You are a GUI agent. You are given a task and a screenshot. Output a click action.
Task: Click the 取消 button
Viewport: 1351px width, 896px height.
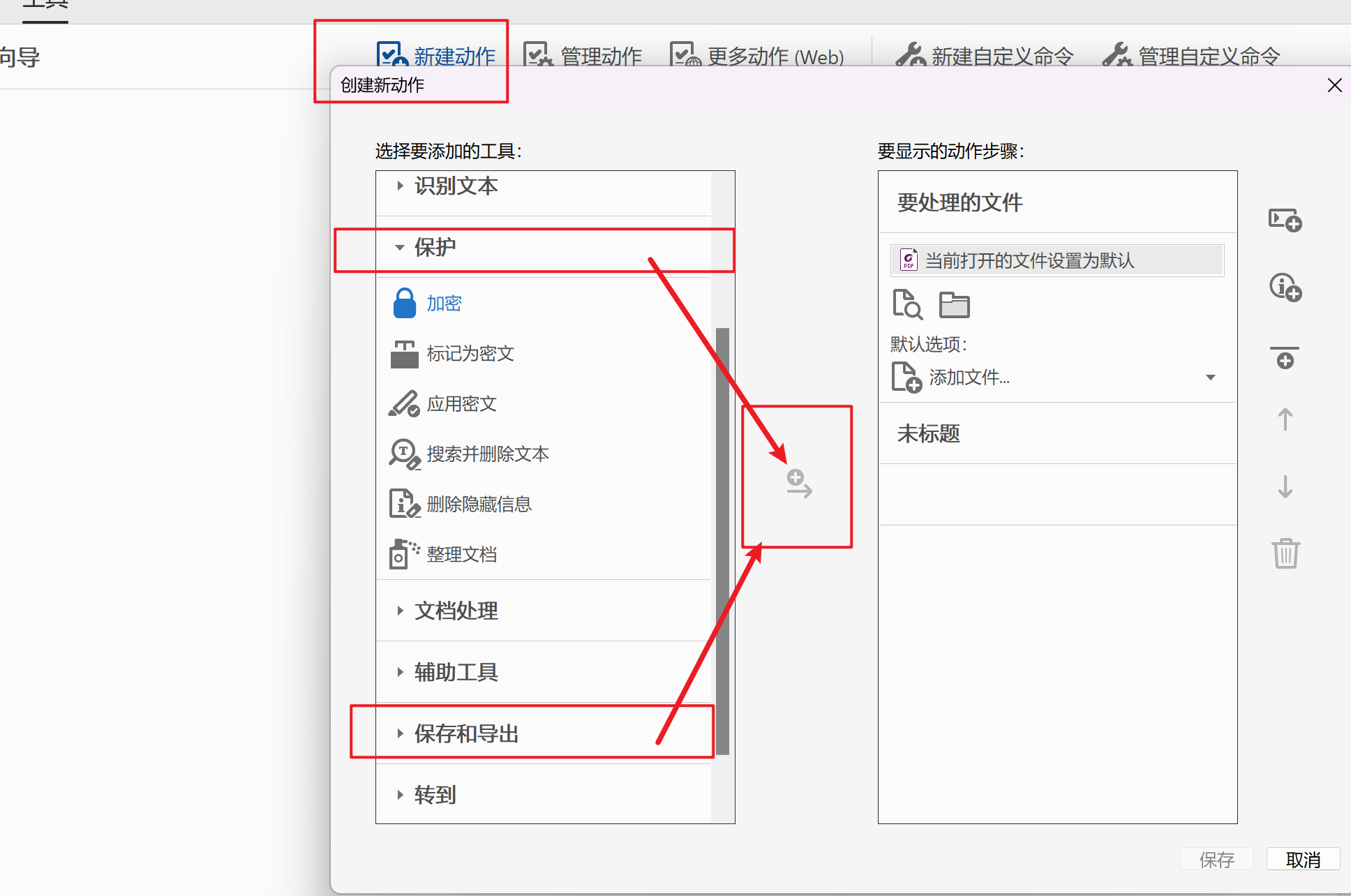point(1302,859)
